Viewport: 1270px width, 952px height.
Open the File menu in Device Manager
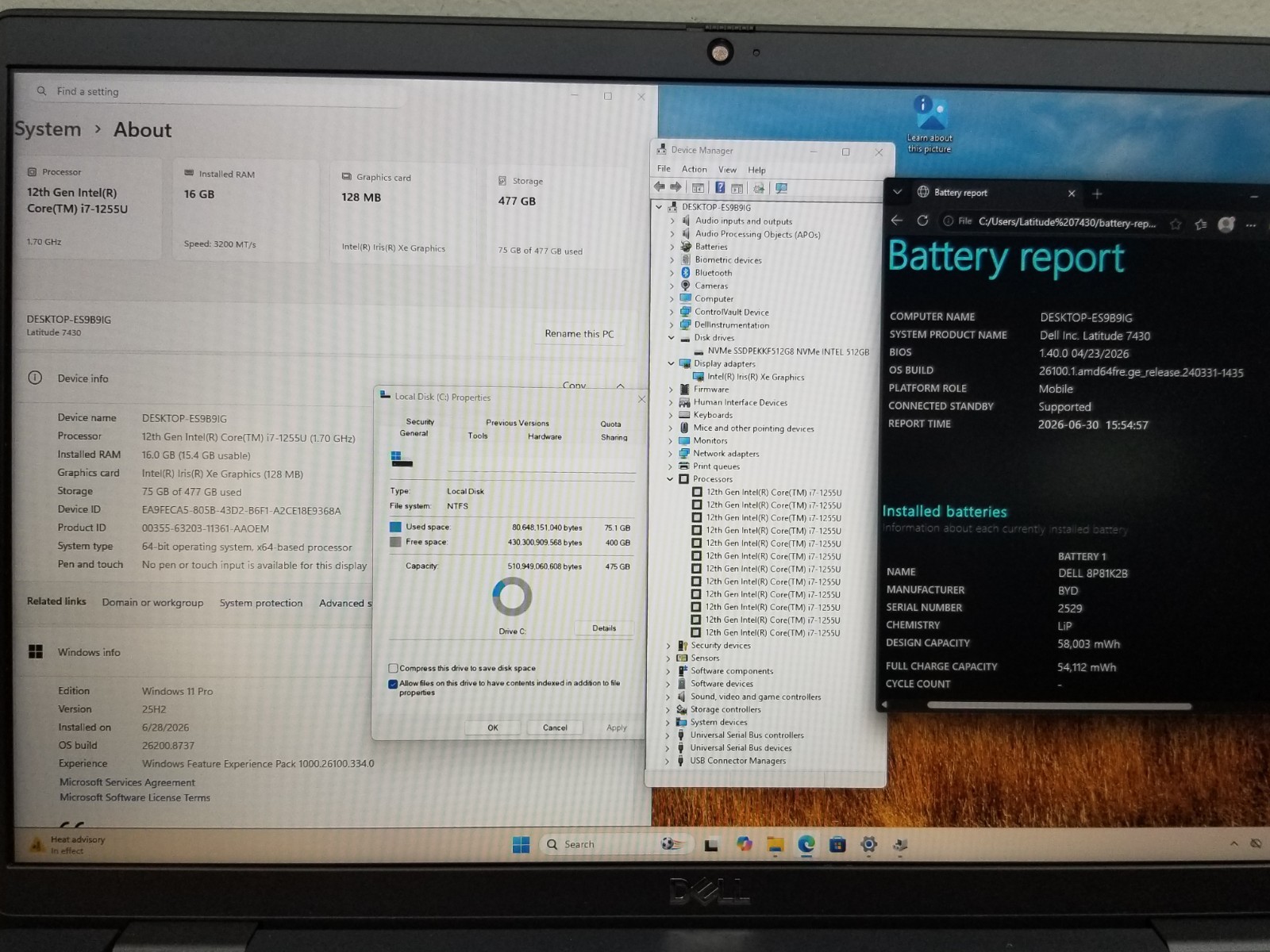664,169
